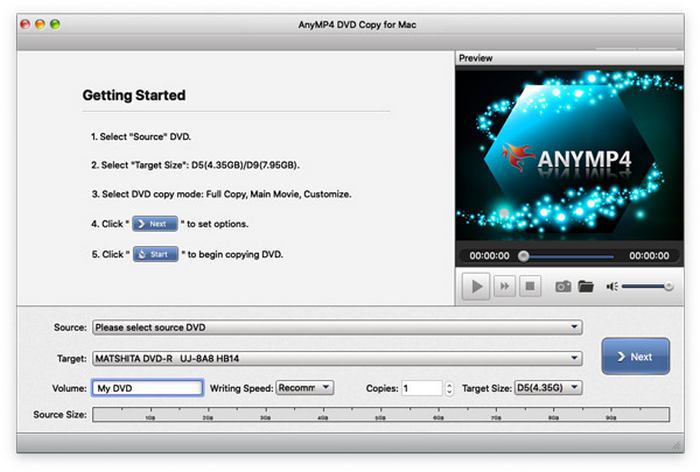Adjust the volume slider knob

tap(668, 286)
